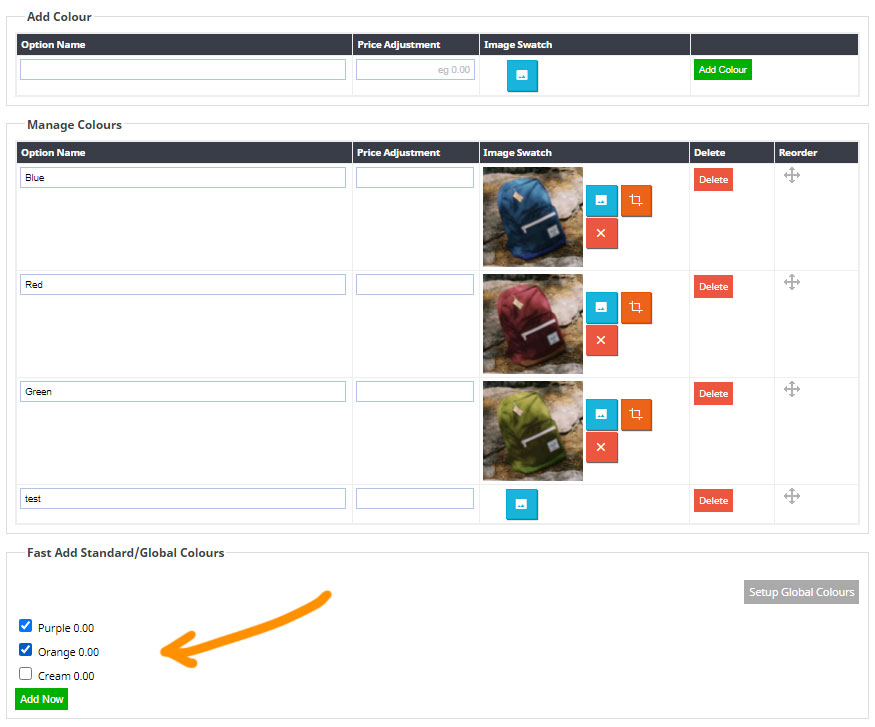
Task: Set price adjustment for Blue
Action: pos(415,177)
